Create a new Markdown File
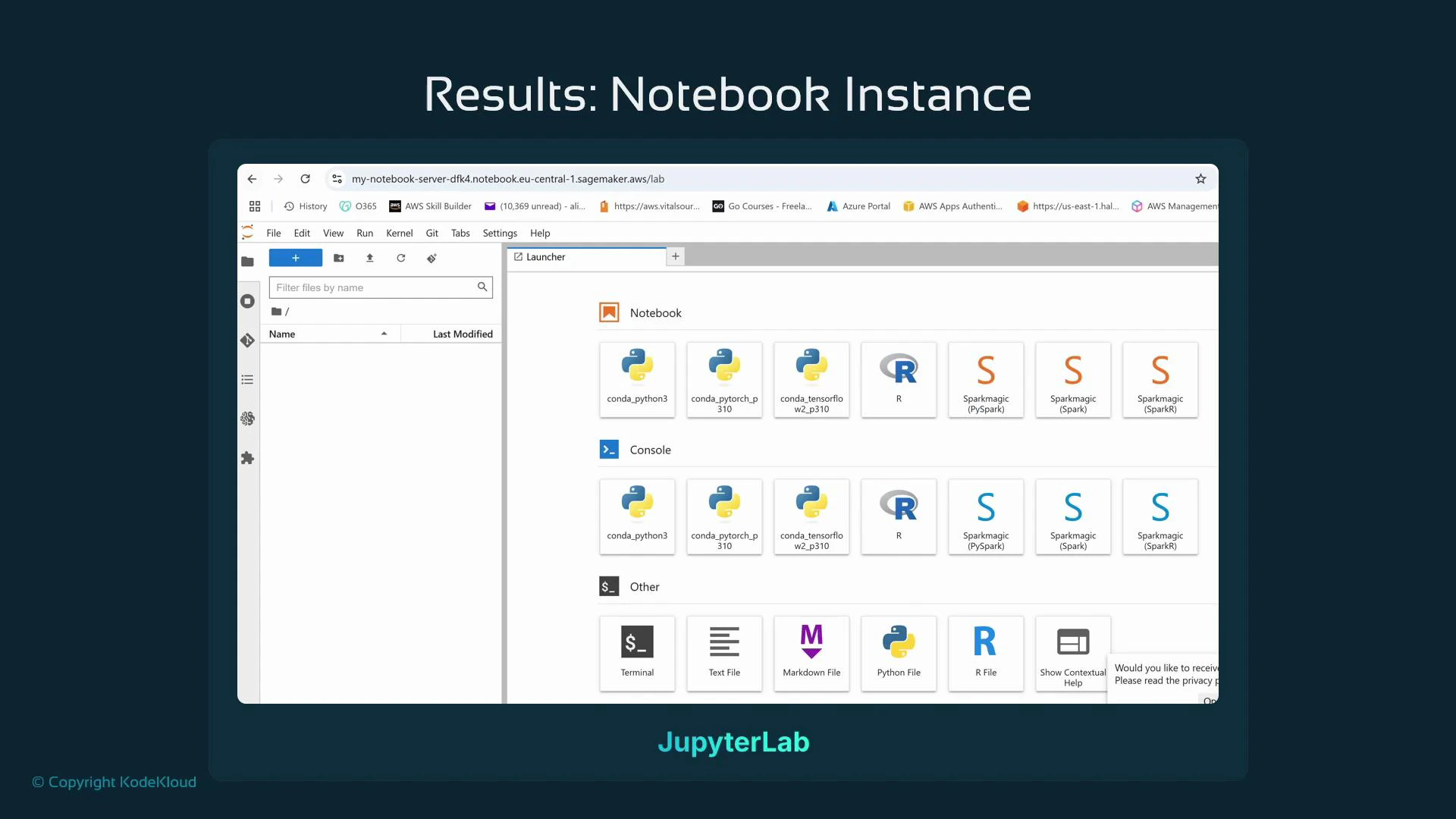 (x=811, y=652)
